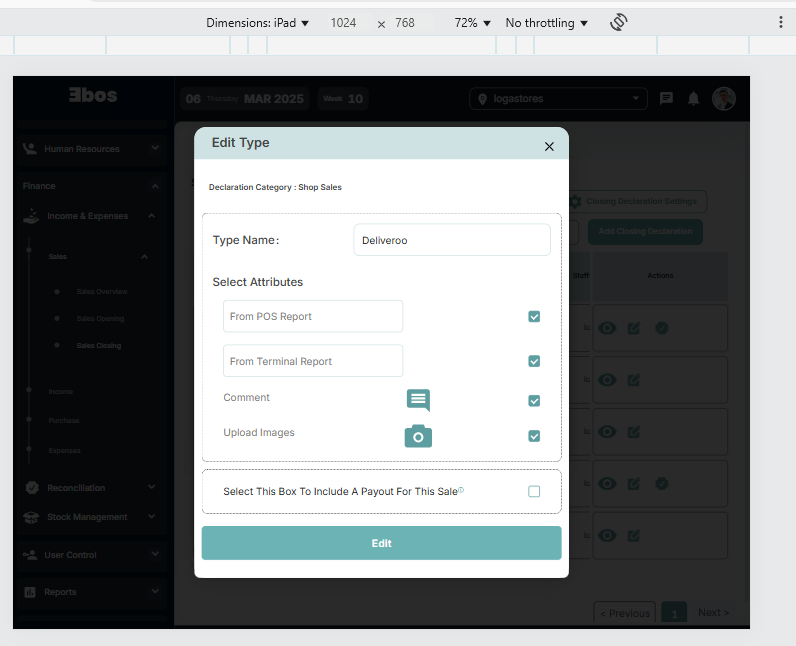The width and height of the screenshot is (796, 646).
Task: Click the rotate device icon
Action: (x=618, y=22)
